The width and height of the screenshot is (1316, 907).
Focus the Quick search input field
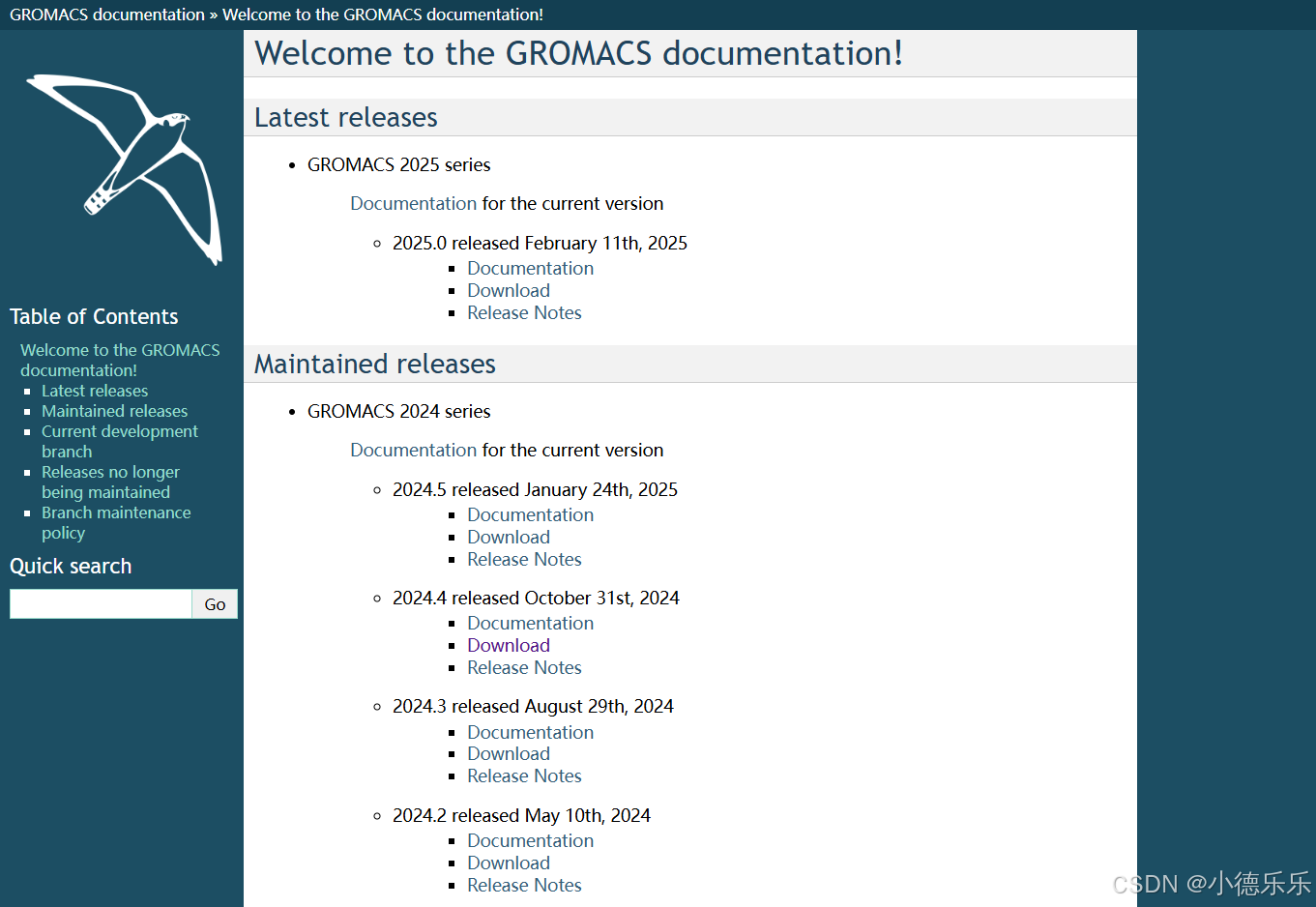101,603
